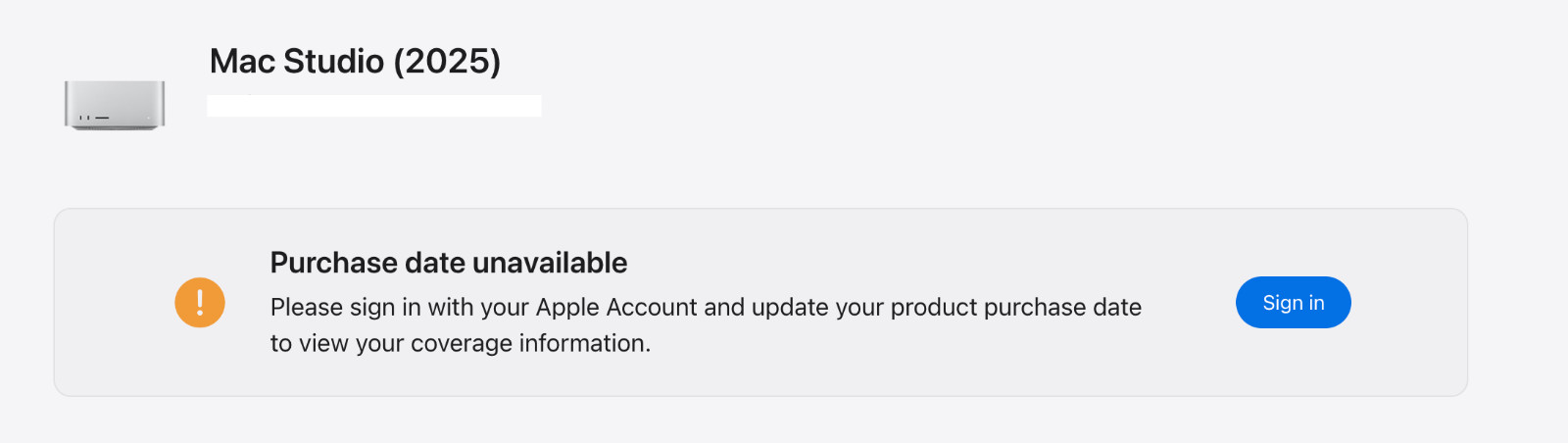Click the word with in alert message
This screenshot has width=1568, height=443.
coord(451,307)
